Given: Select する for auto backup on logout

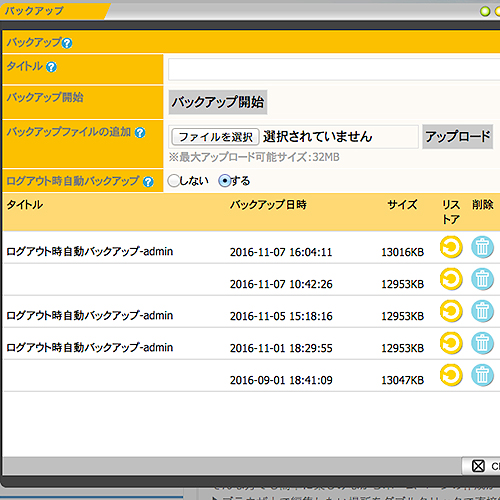Looking at the screenshot, I should click(x=225, y=181).
